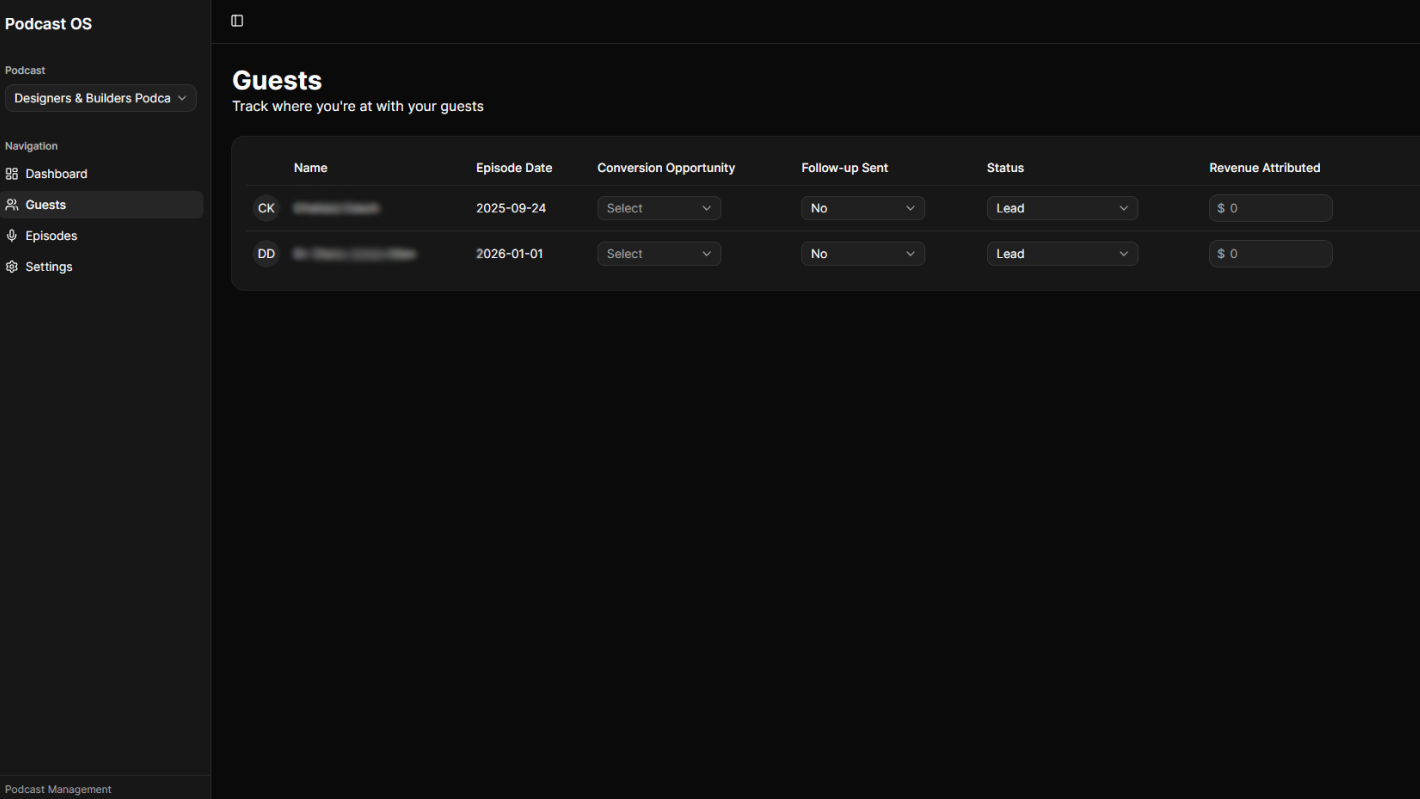This screenshot has height=799, width=1420.
Task: Open the Conversion Opportunity dropdown for DD
Action: point(659,253)
